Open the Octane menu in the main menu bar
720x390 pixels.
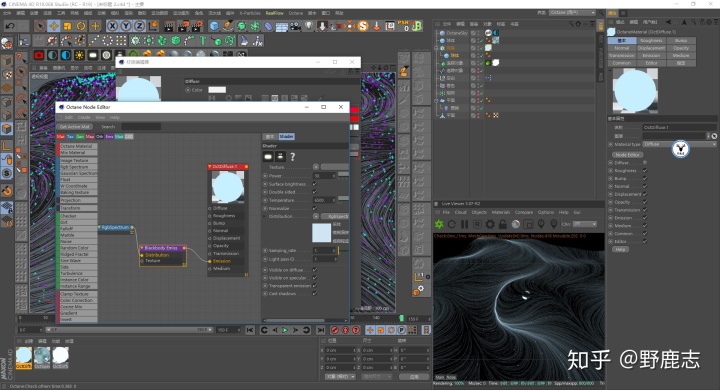click(296, 13)
